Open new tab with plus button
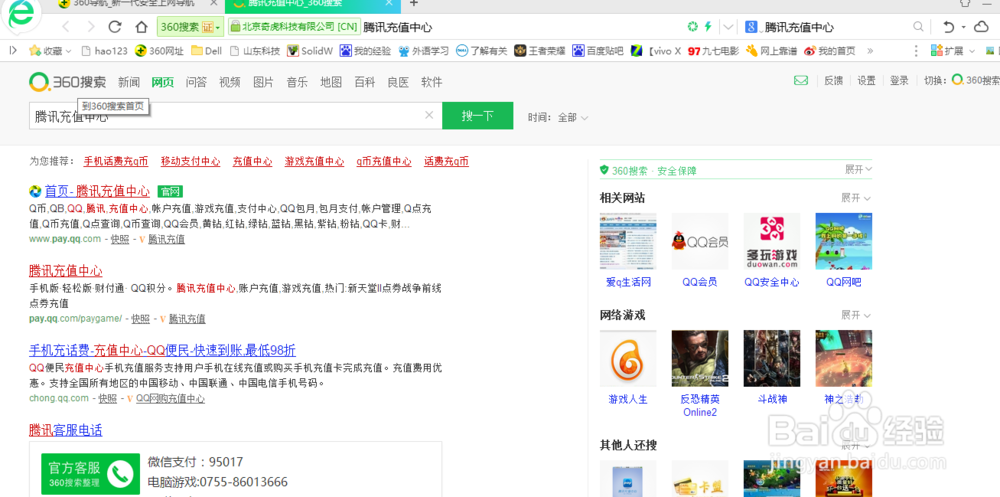This screenshot has height=497, width=1000. (x=414, y=4)
